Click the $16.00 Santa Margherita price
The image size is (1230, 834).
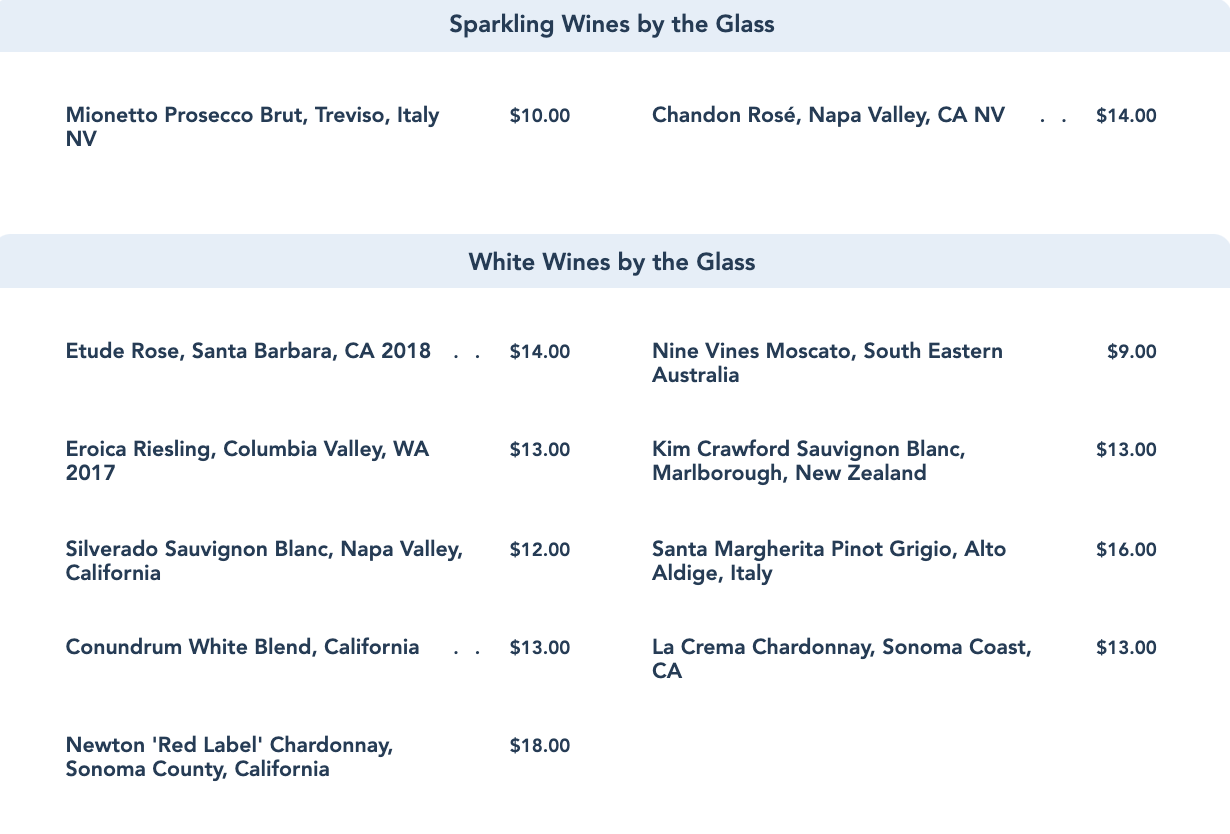coord(1126,550)
